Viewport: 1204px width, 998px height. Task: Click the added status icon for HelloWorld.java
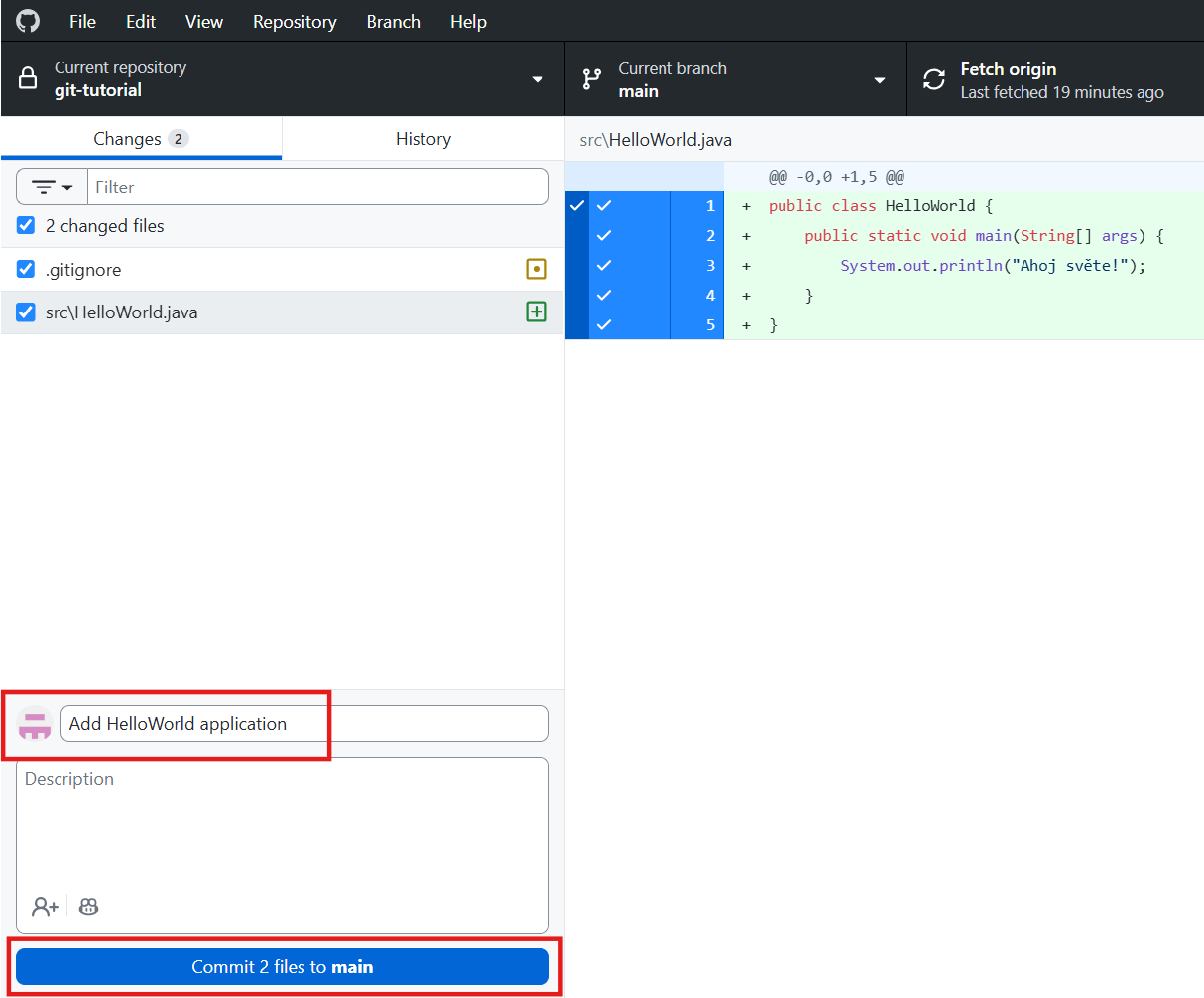coord(537,312)
